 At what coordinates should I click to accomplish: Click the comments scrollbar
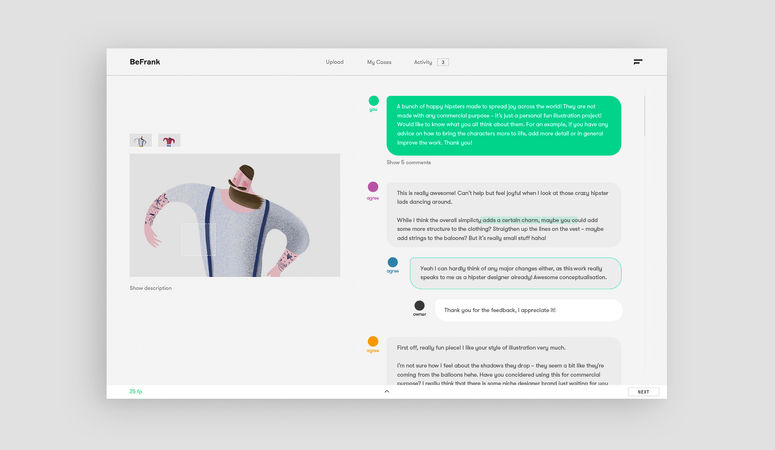(x=645, y=116)
